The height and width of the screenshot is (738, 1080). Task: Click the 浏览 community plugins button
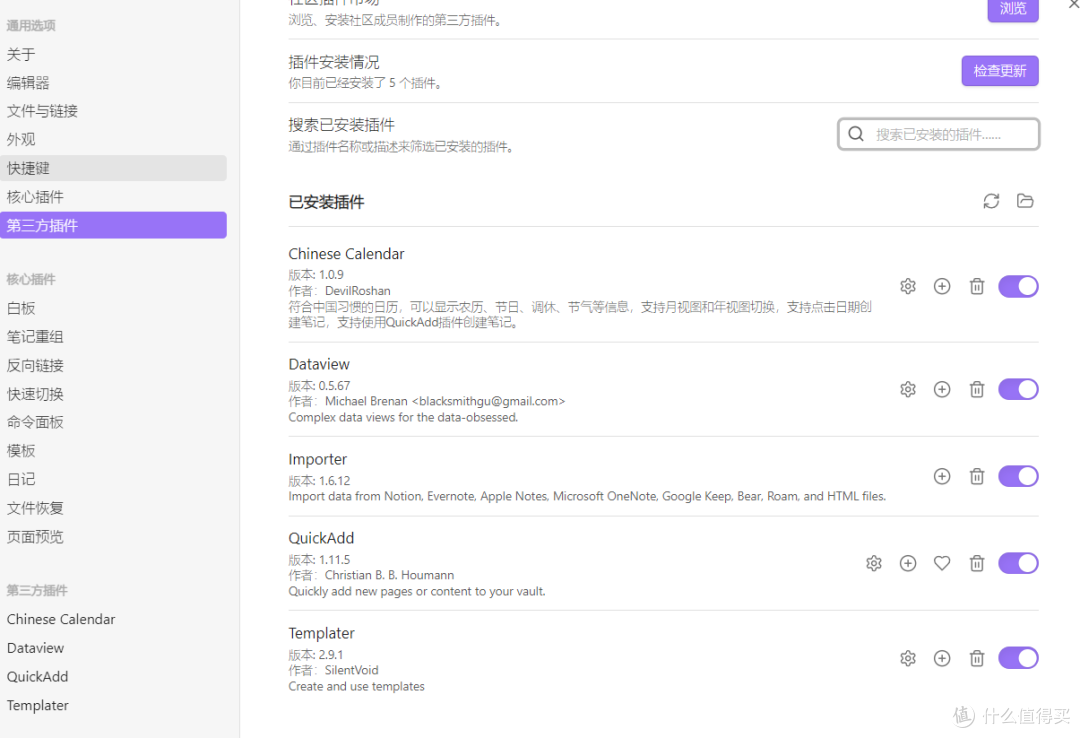[x=1012, y=10]
